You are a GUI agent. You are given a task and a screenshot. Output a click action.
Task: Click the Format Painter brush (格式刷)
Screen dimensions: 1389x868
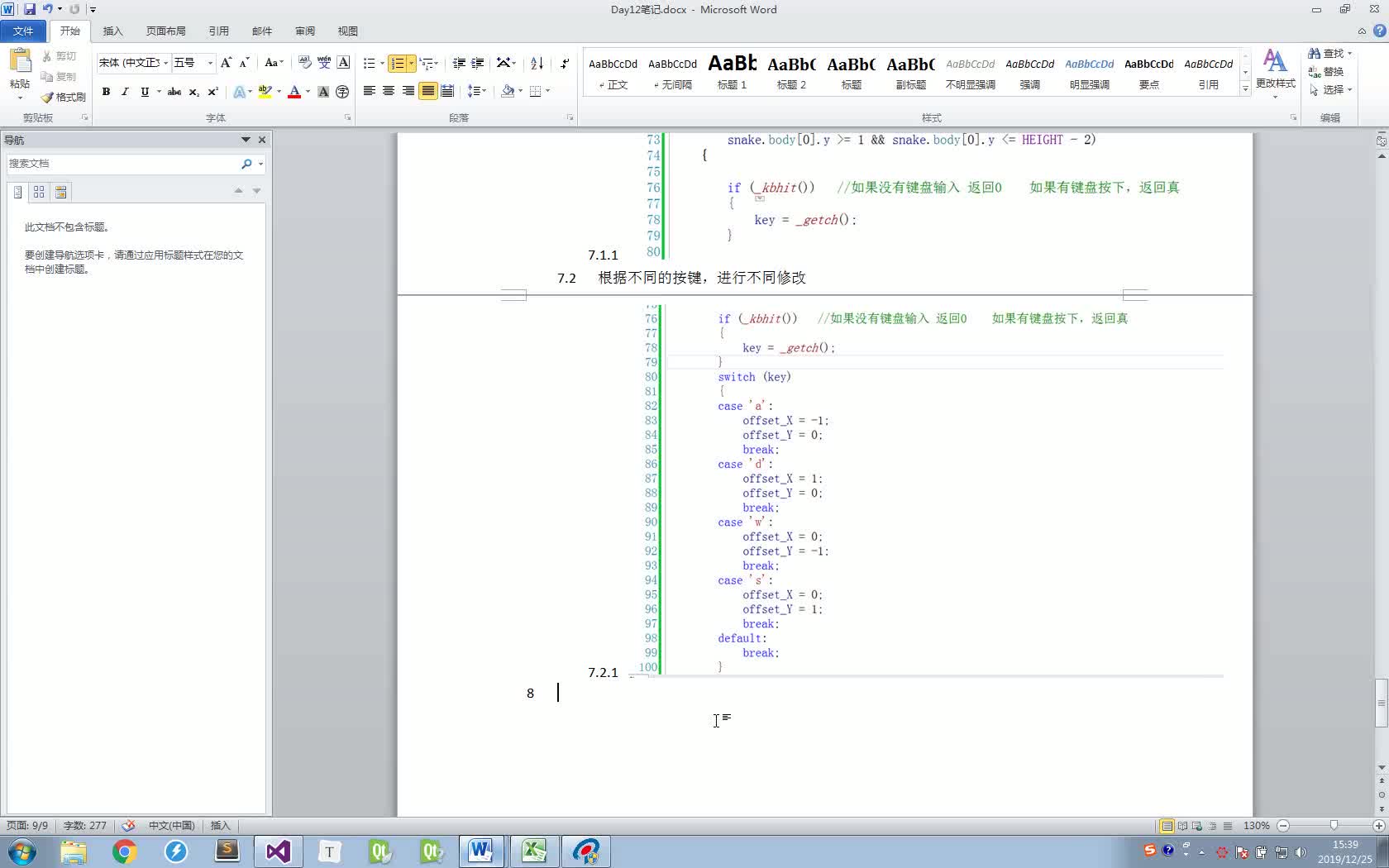[64, 97]
